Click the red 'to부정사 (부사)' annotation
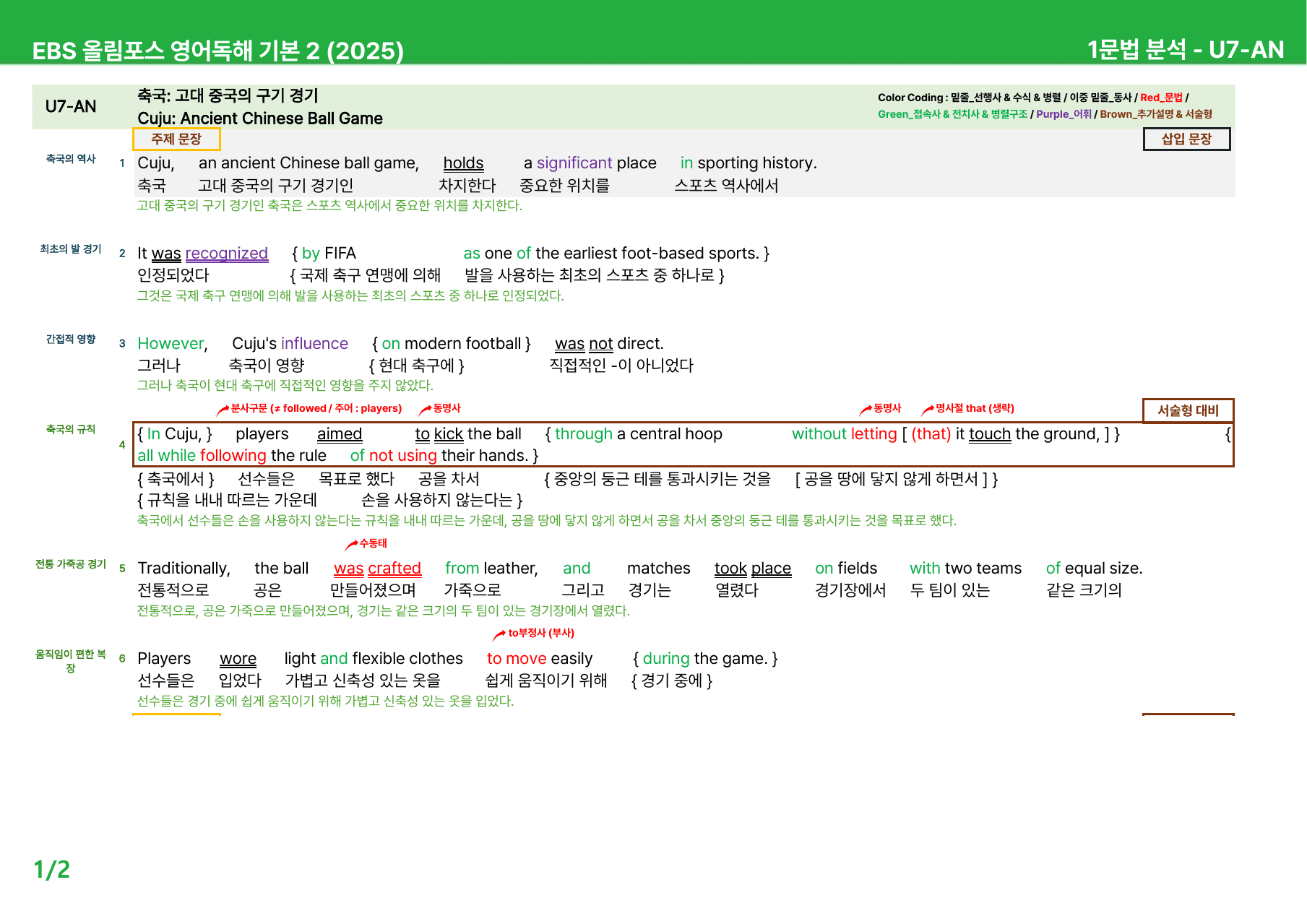1307x924 pixels. [x=541, y=633]
